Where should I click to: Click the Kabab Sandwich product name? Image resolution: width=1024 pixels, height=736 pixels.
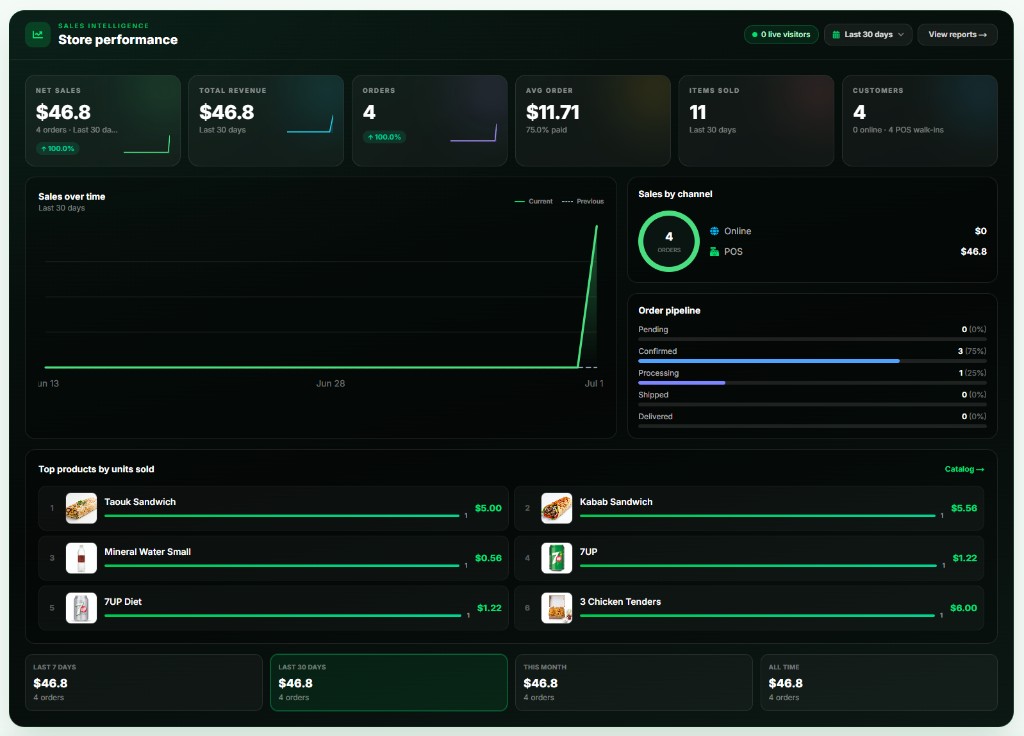tap(616, 502)
